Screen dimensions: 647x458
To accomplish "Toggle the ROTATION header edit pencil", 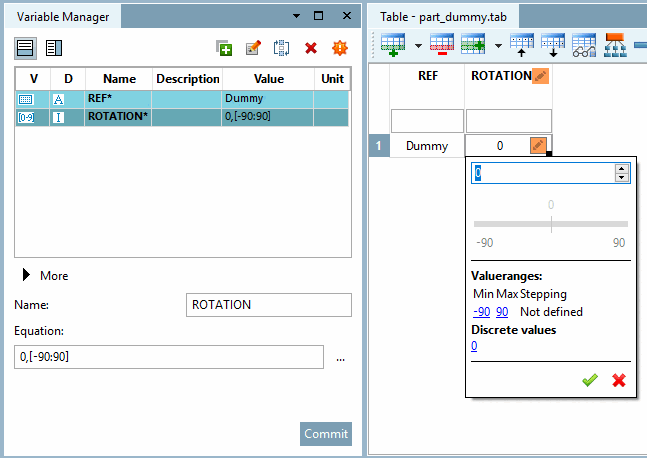I will [x=540, y=75].
